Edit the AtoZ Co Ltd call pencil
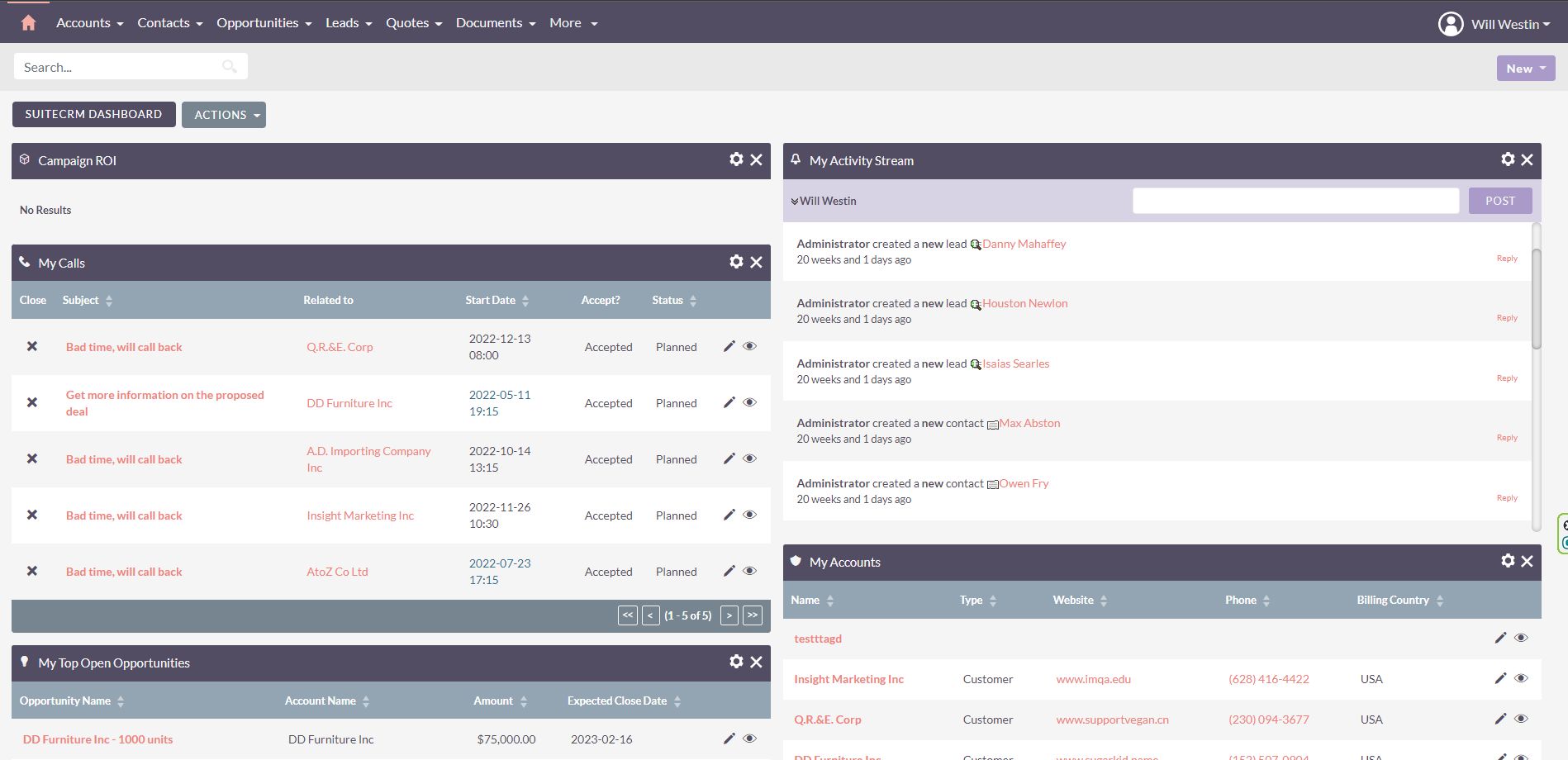 point(729,571)
